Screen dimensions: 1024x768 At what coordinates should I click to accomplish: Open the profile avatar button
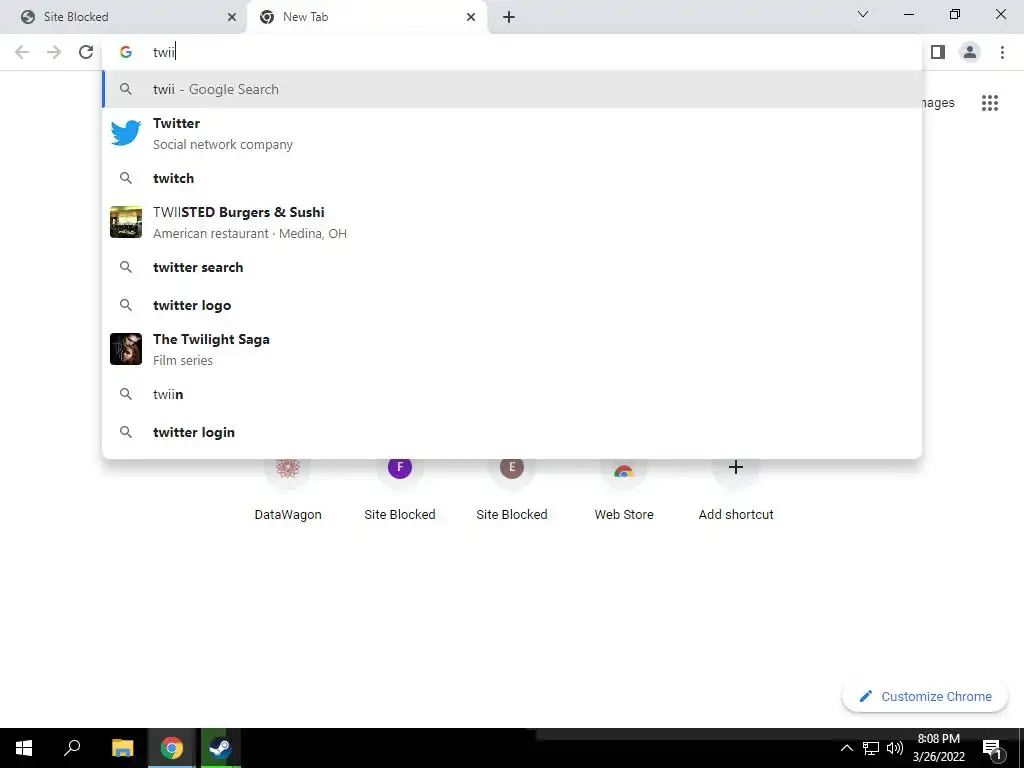pyautogui.click(x=970, y=52)
